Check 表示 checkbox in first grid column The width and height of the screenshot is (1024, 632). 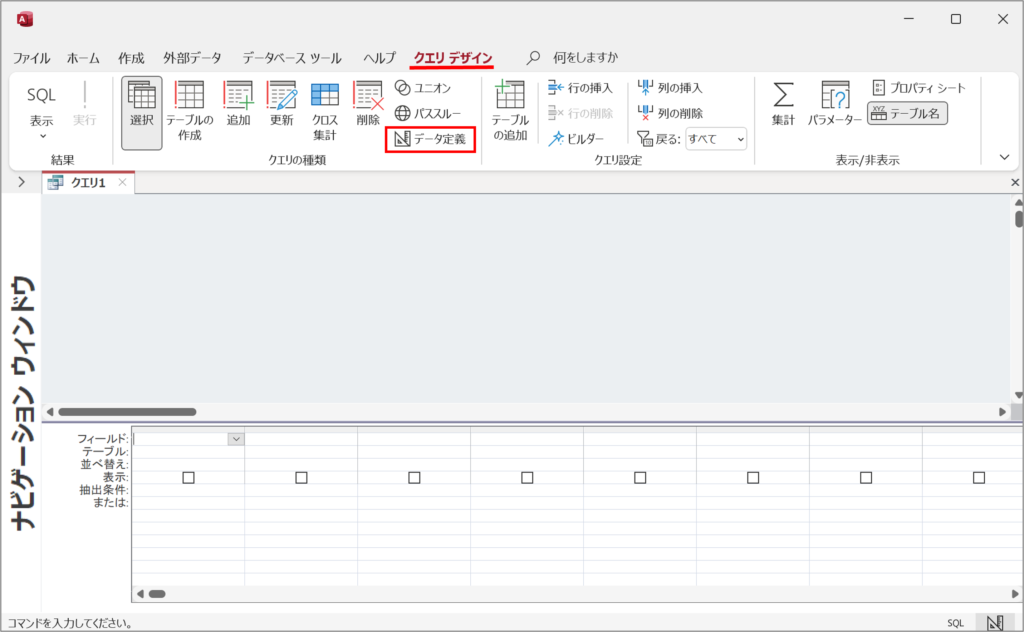pos(188,478)
